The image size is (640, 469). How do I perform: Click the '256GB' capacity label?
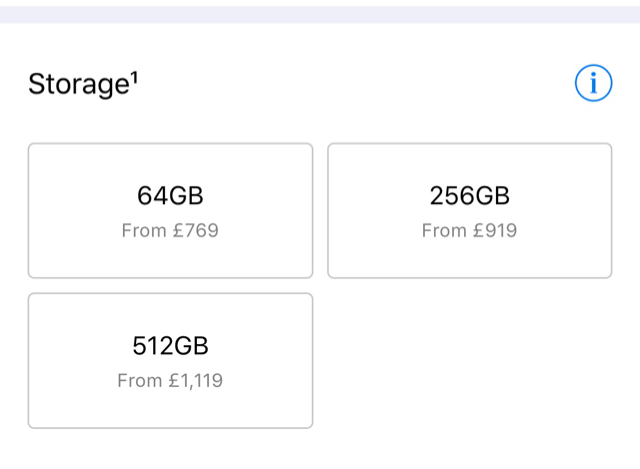pyautogui.click(x=469, y=195)
